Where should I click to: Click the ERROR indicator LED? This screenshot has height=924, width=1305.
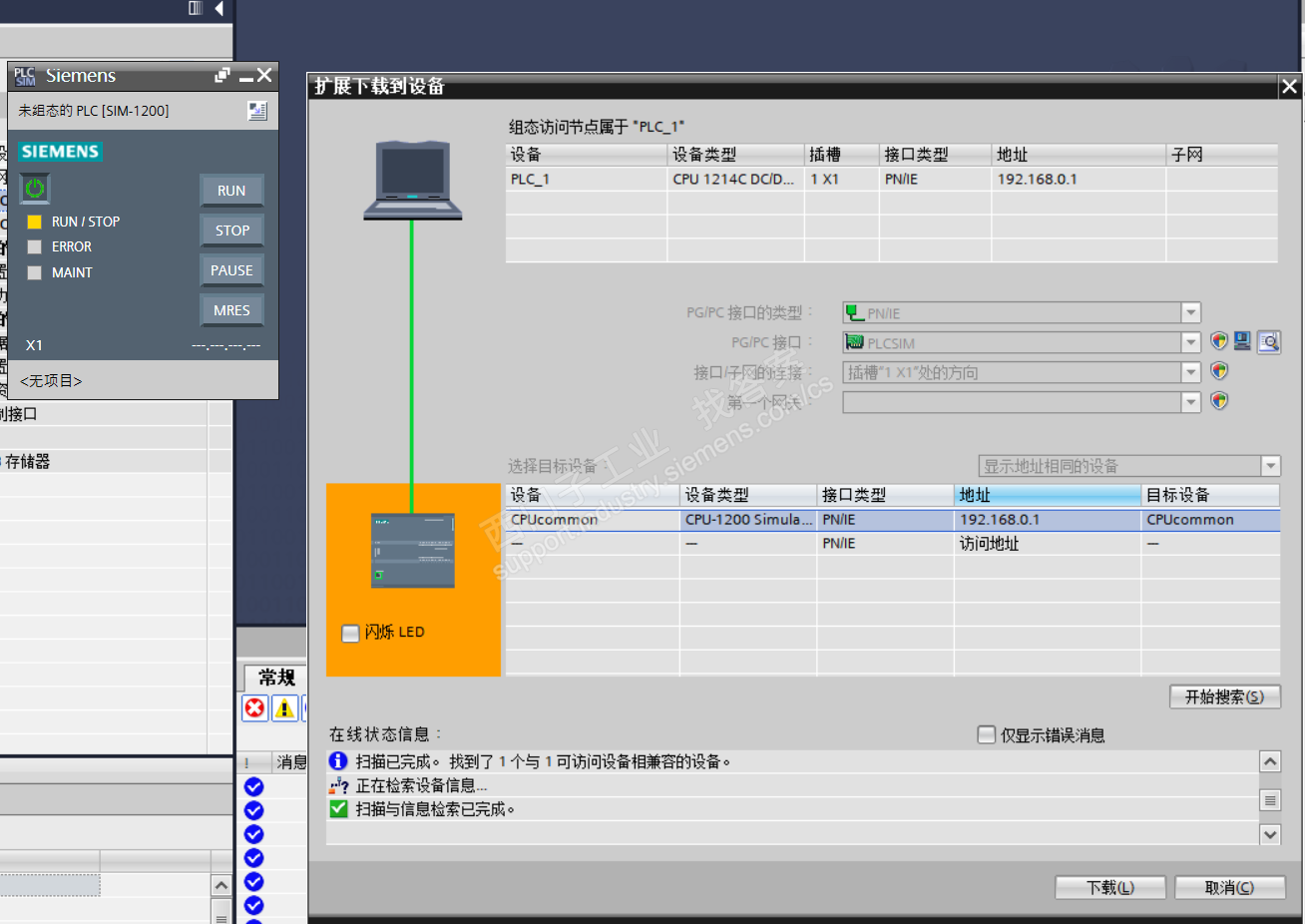tap(34, 246)
